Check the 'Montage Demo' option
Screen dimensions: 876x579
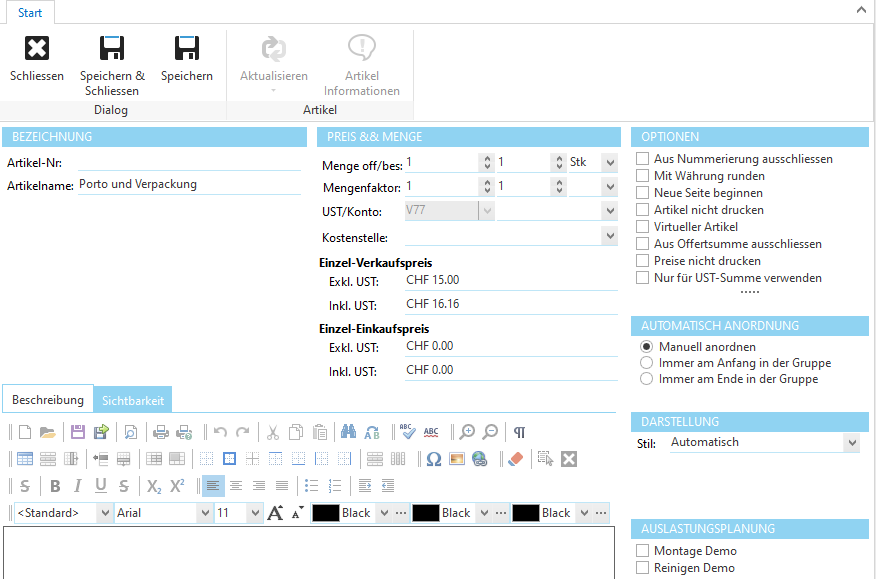click(x=643, y=551)
